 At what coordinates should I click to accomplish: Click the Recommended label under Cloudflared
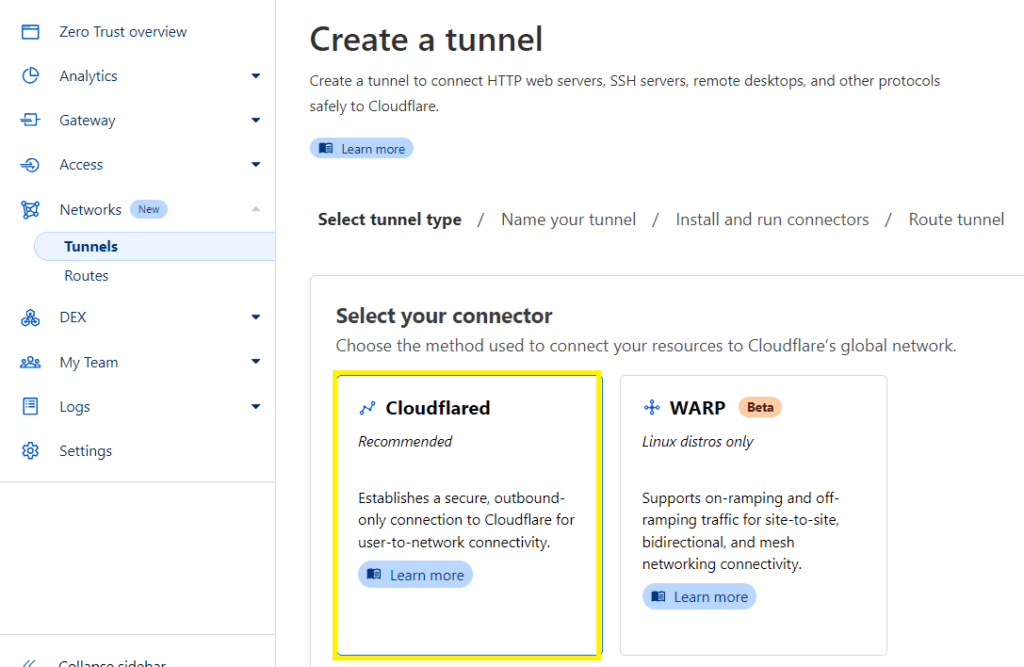pyautogui.click(x=405, y=442)
